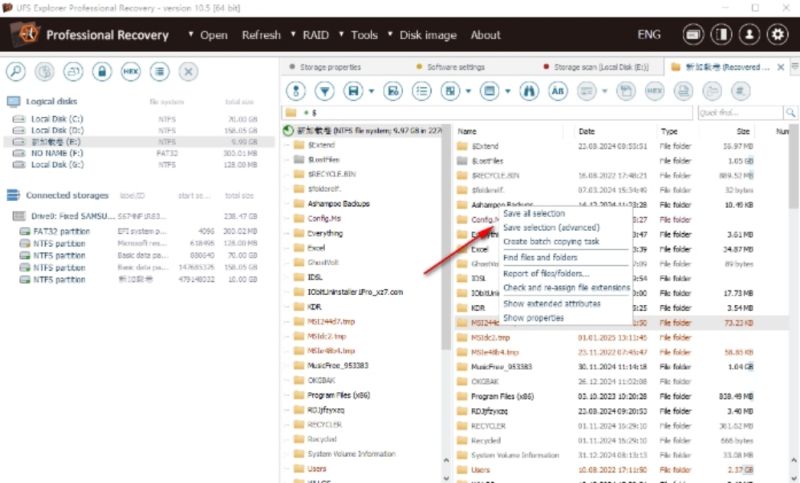Image resolution: width=800 pixels, height=483 pixels.
Task: Open the Disk image menu
Action: click(428, 35)
